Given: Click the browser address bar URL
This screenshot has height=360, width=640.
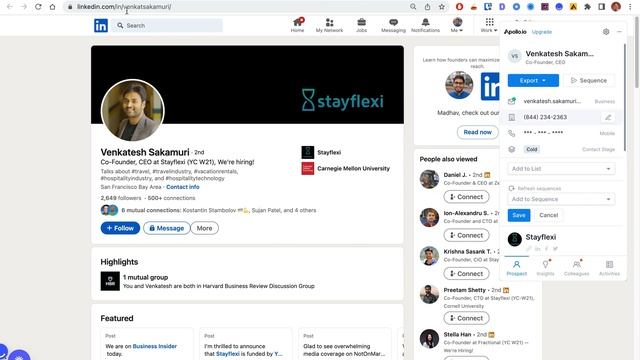Looking at the screenshot, I should point(124,7).
